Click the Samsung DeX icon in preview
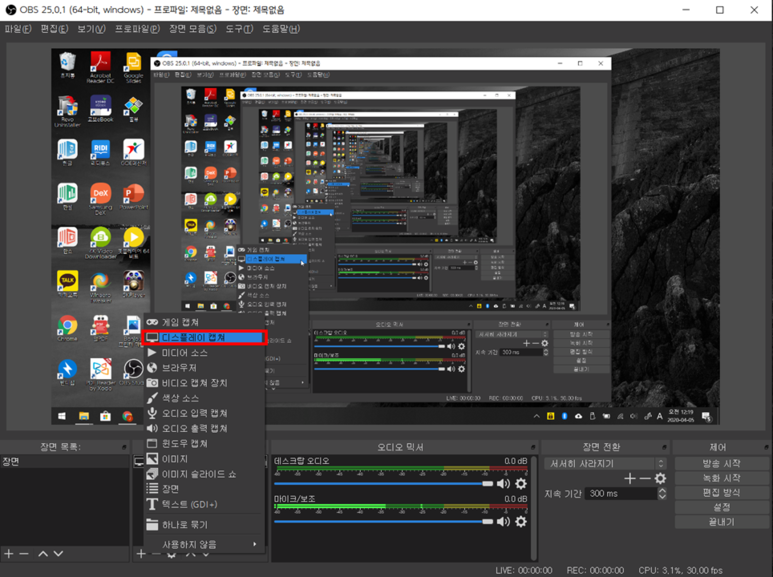 (x=101, y=199)
